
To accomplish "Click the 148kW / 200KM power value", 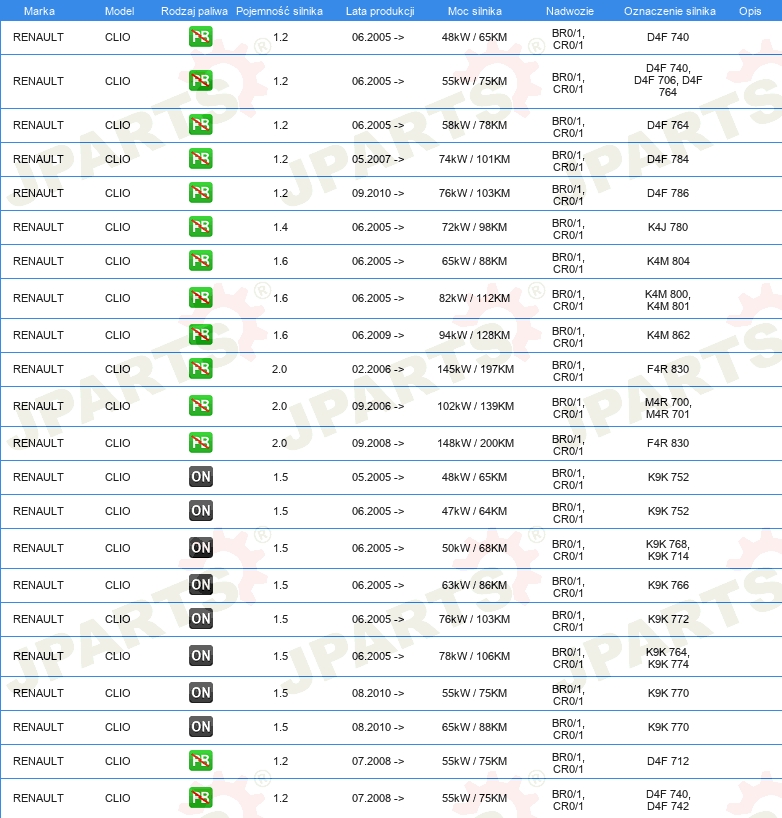I will coord(475,443).
